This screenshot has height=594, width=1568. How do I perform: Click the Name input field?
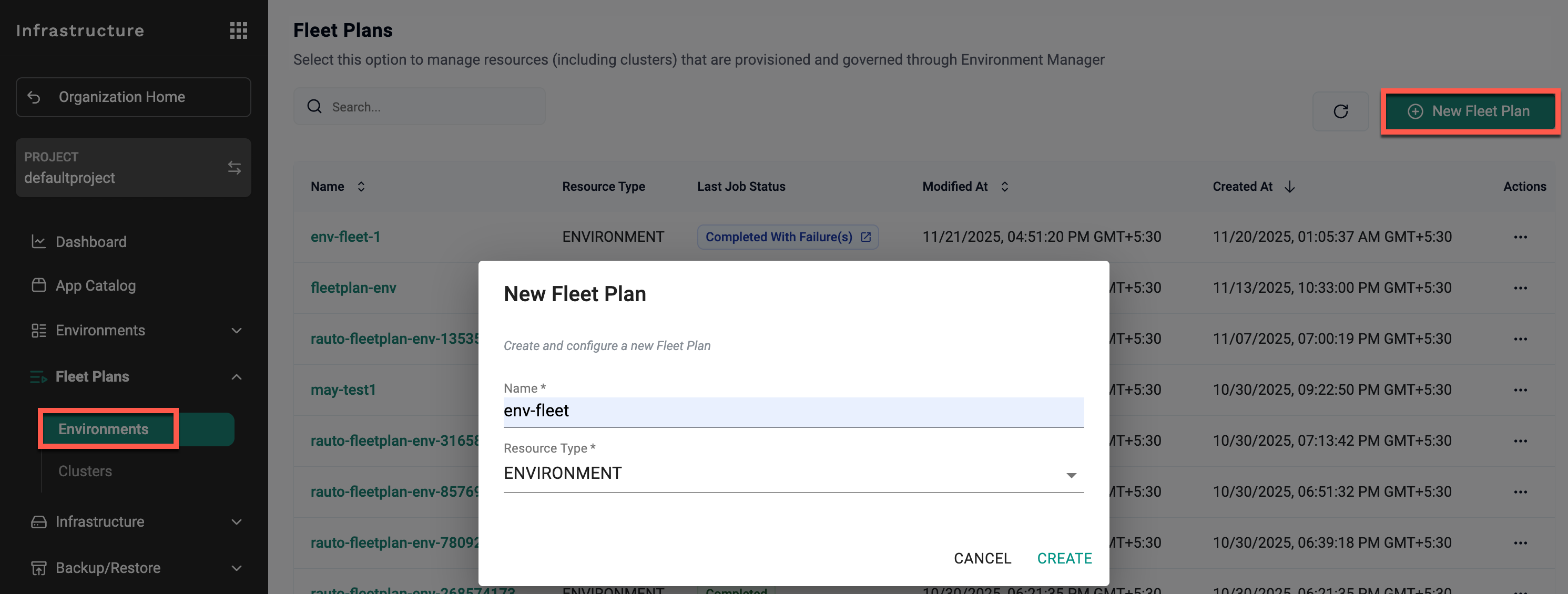[792, 412]
